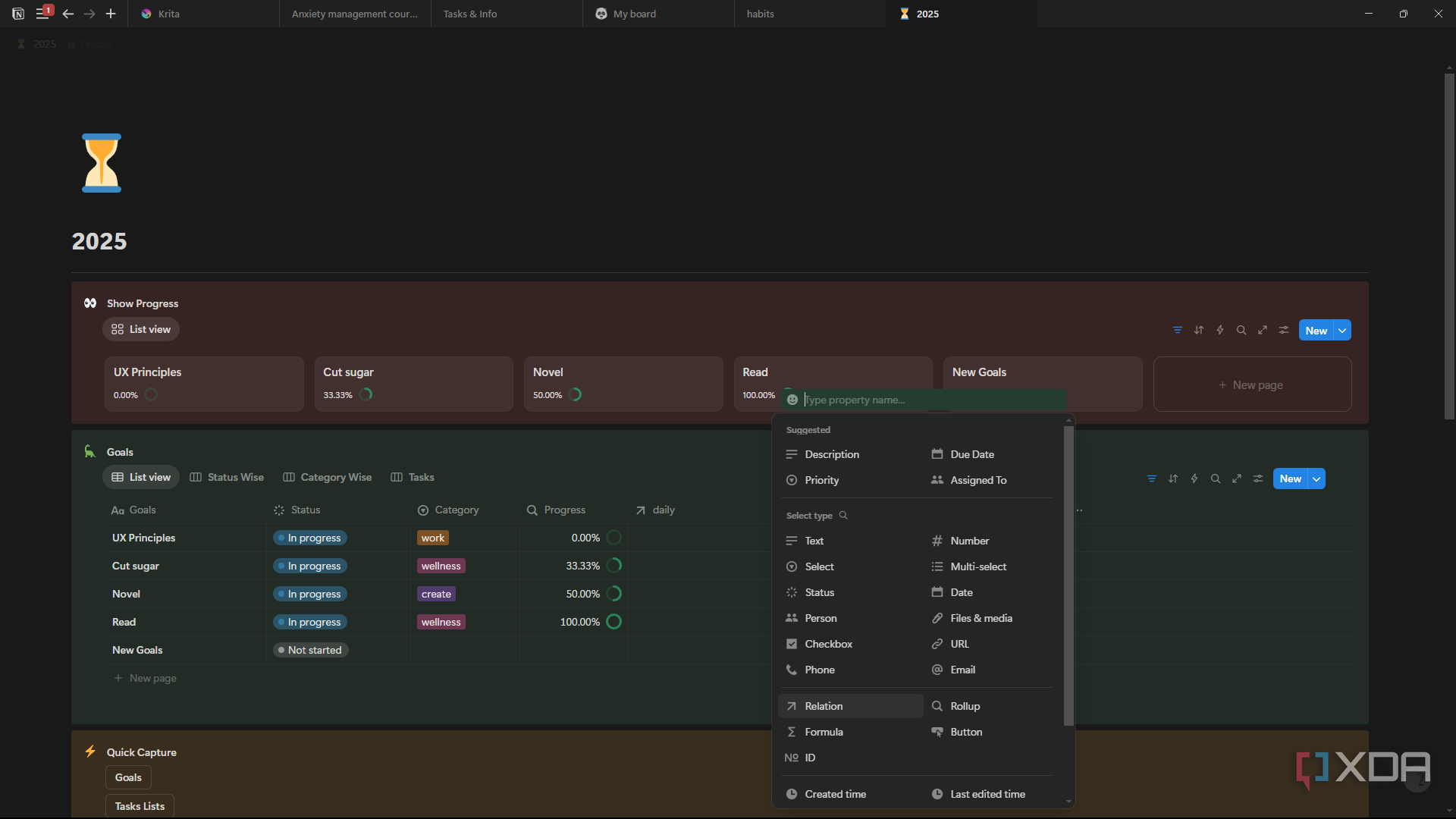
Task: Add New page card in gallery
Action: click(x=1252, y=384)
